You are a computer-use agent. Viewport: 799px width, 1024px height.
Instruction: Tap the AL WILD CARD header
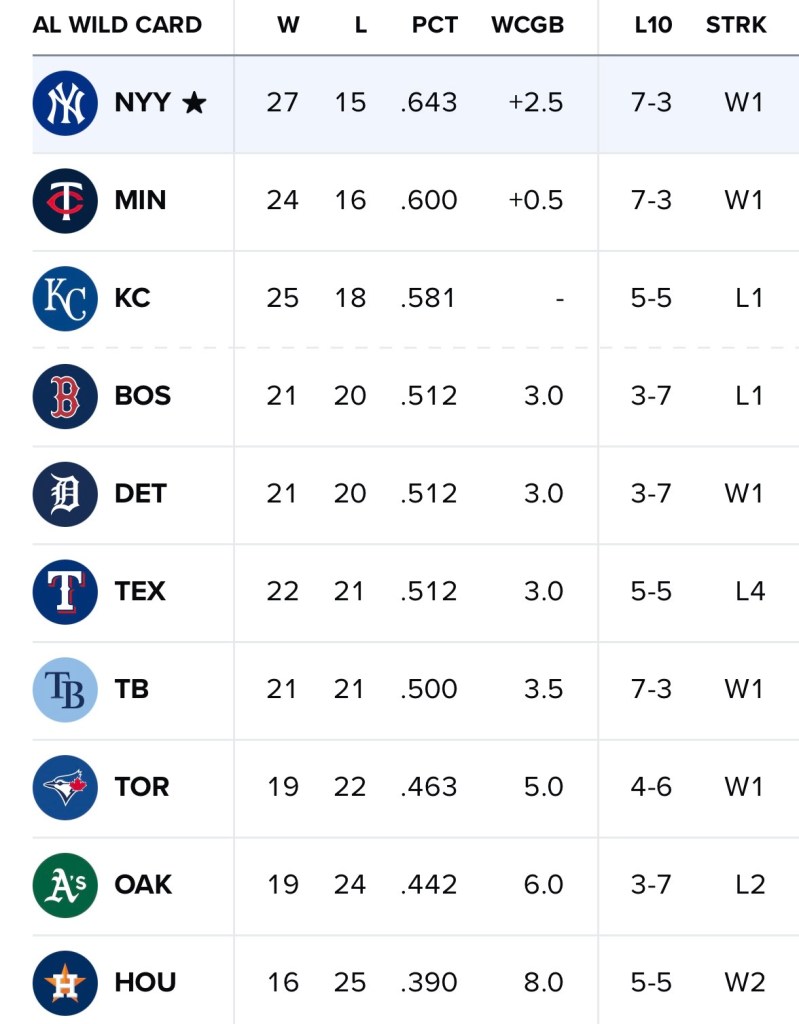tap(117, 25)
